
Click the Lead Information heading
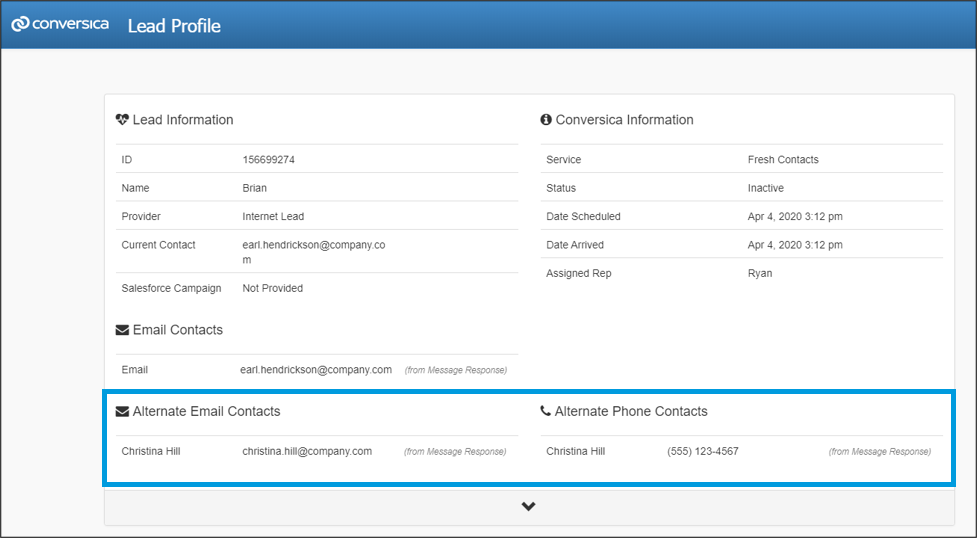coord(183,120)
